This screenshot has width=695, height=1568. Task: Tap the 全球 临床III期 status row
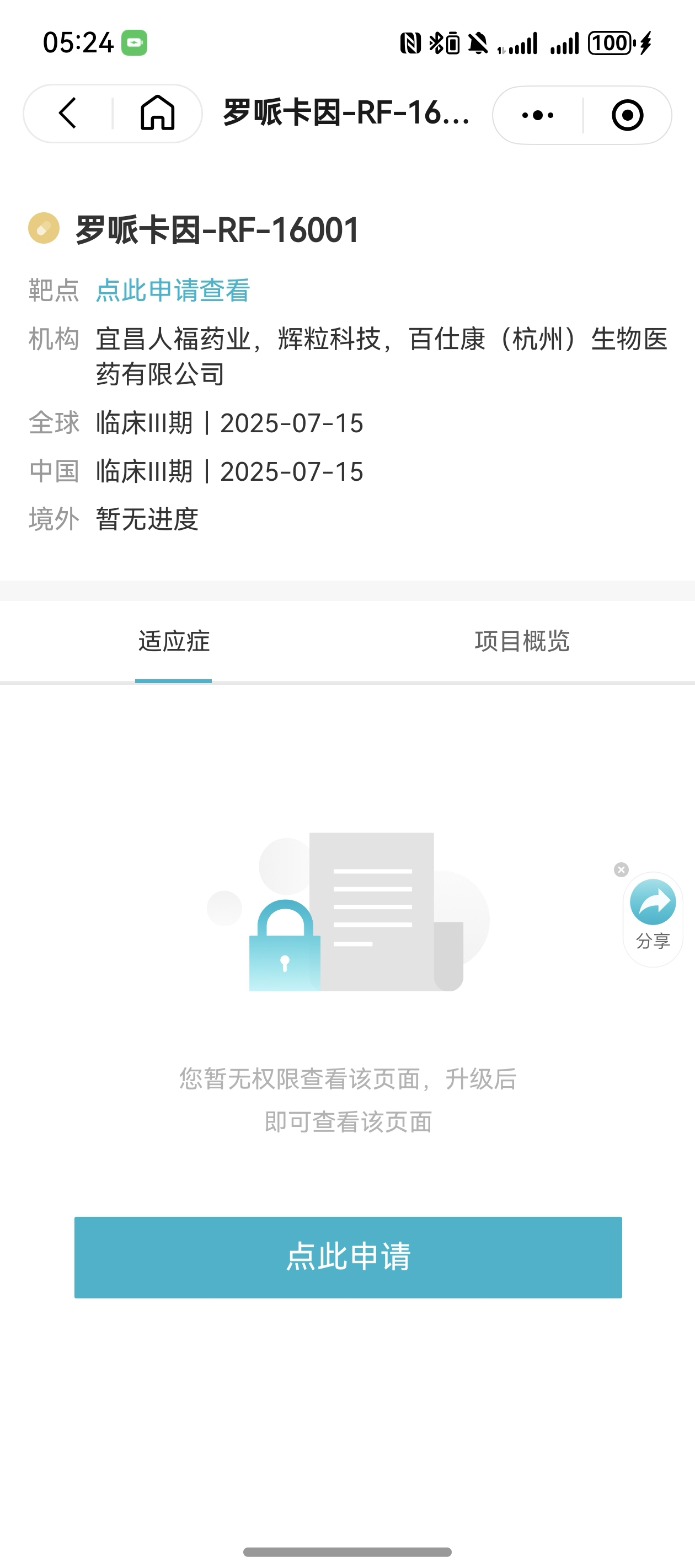coord(196,423)
